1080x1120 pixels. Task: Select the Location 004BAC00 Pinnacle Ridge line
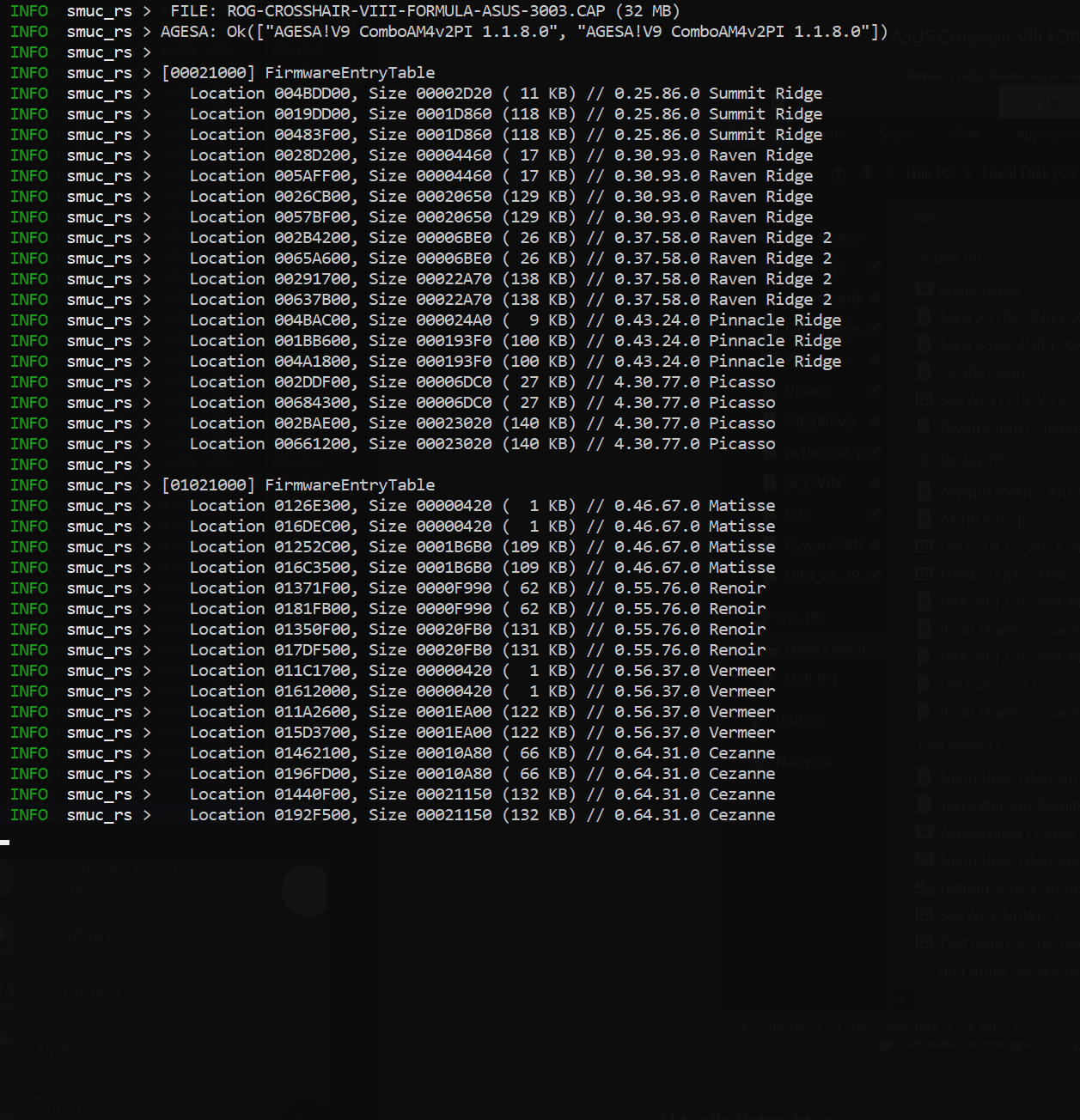click(x=425, y=320)
